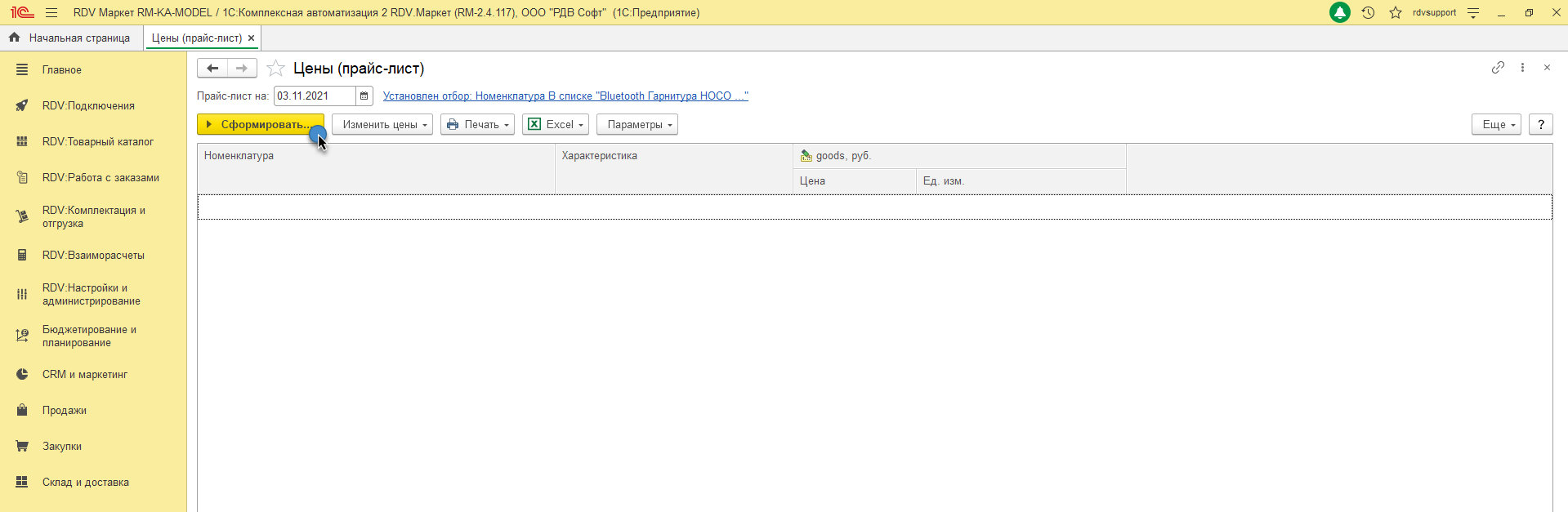Open RDV:Комплектация и отгрузка section
Viewport: 1568px width, 512px height.
pyautogui.click(x=93, y=216)
